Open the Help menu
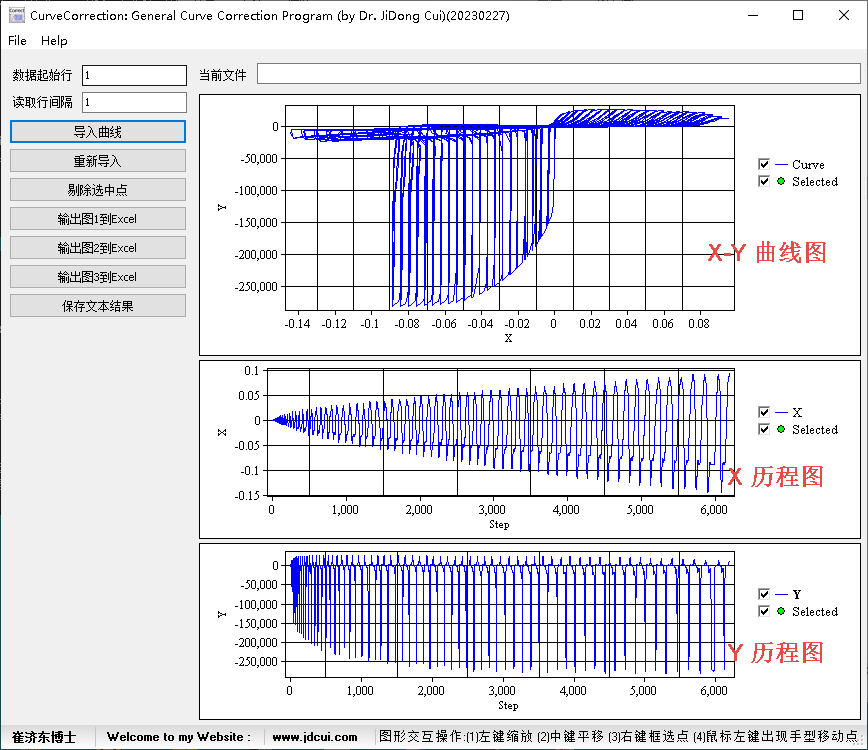The height and width of the screenshot is (750, 868). point(54,40)
